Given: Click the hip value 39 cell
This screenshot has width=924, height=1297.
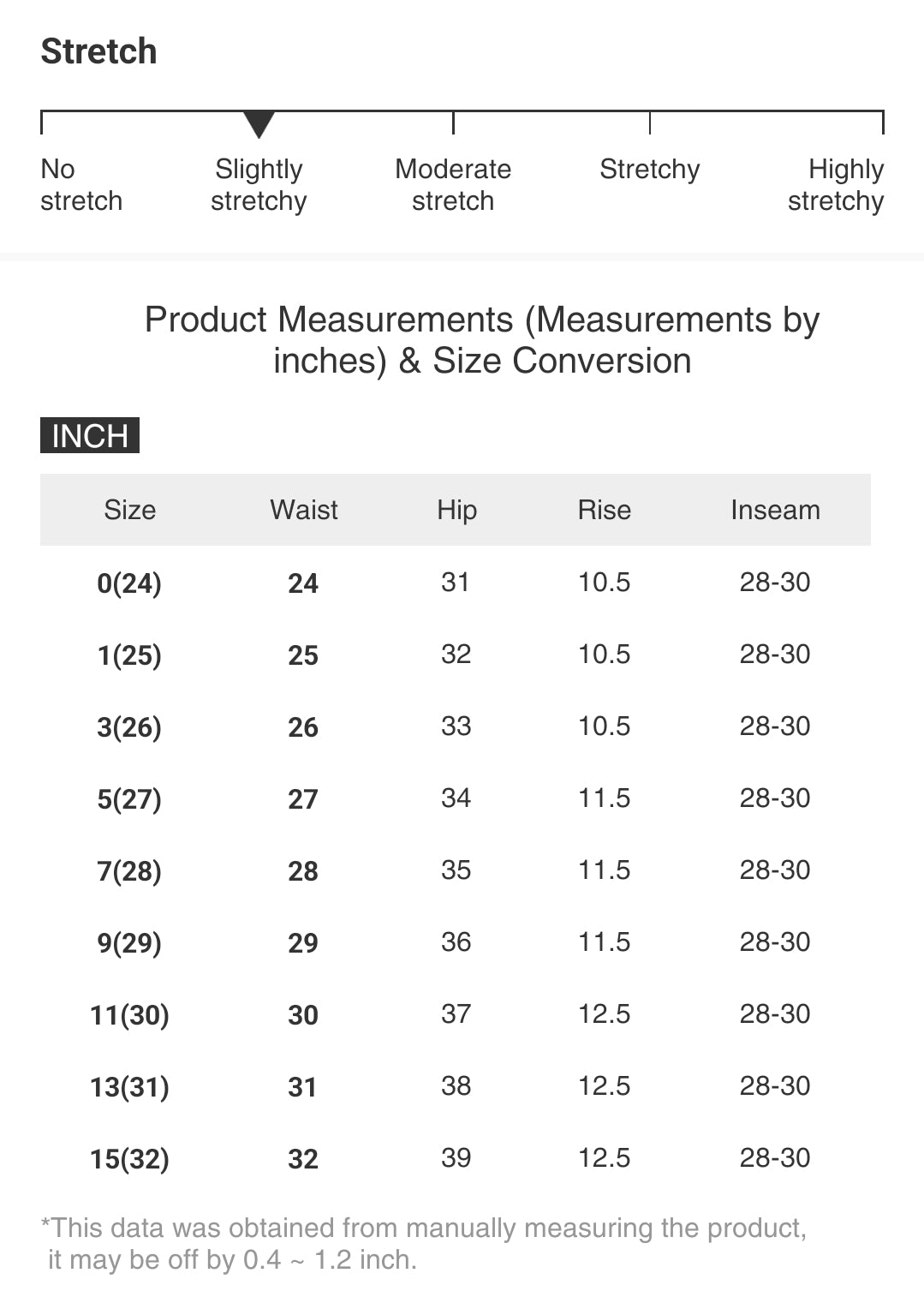Looking at the screenshot, I should (x=456, y=1158).
